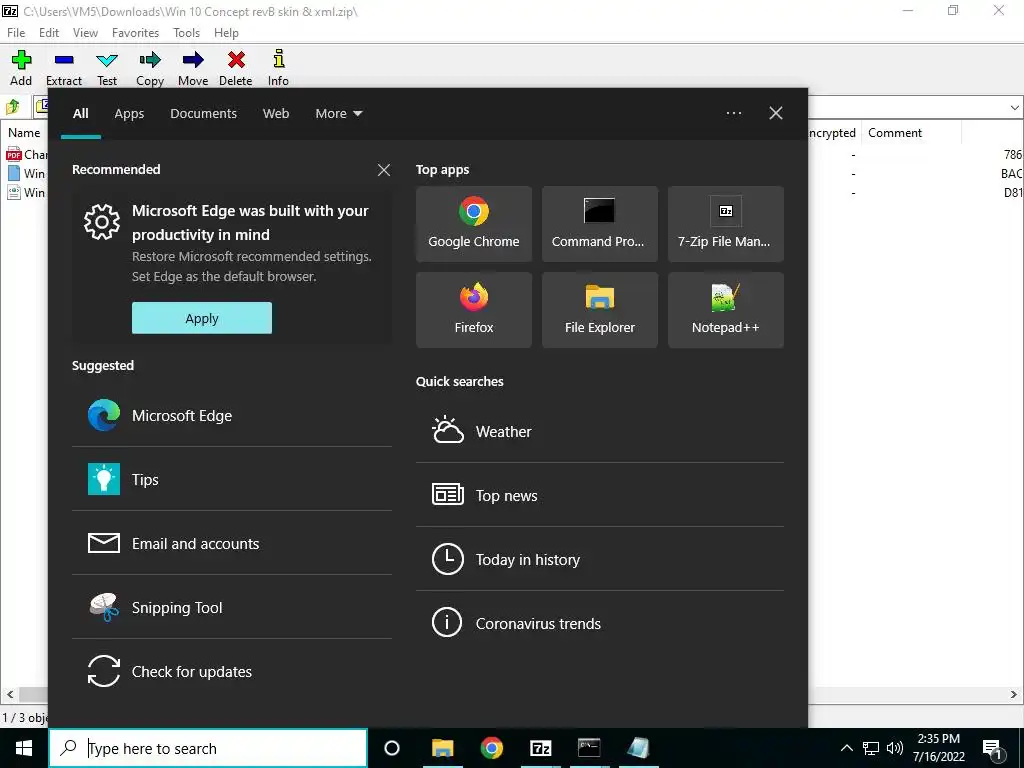Launch Command Prompt from Top apps
Screen dimensions: 1024x768
pyautogui.click(x=600, y=224)
